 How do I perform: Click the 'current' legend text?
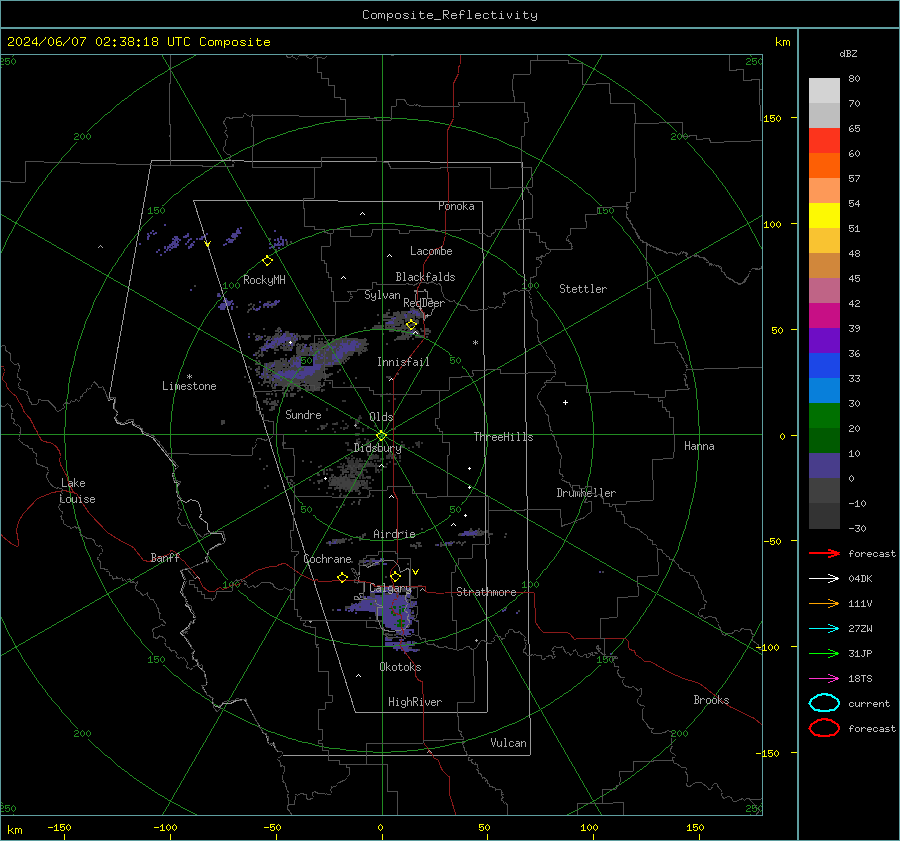click(x=869, y=703)
